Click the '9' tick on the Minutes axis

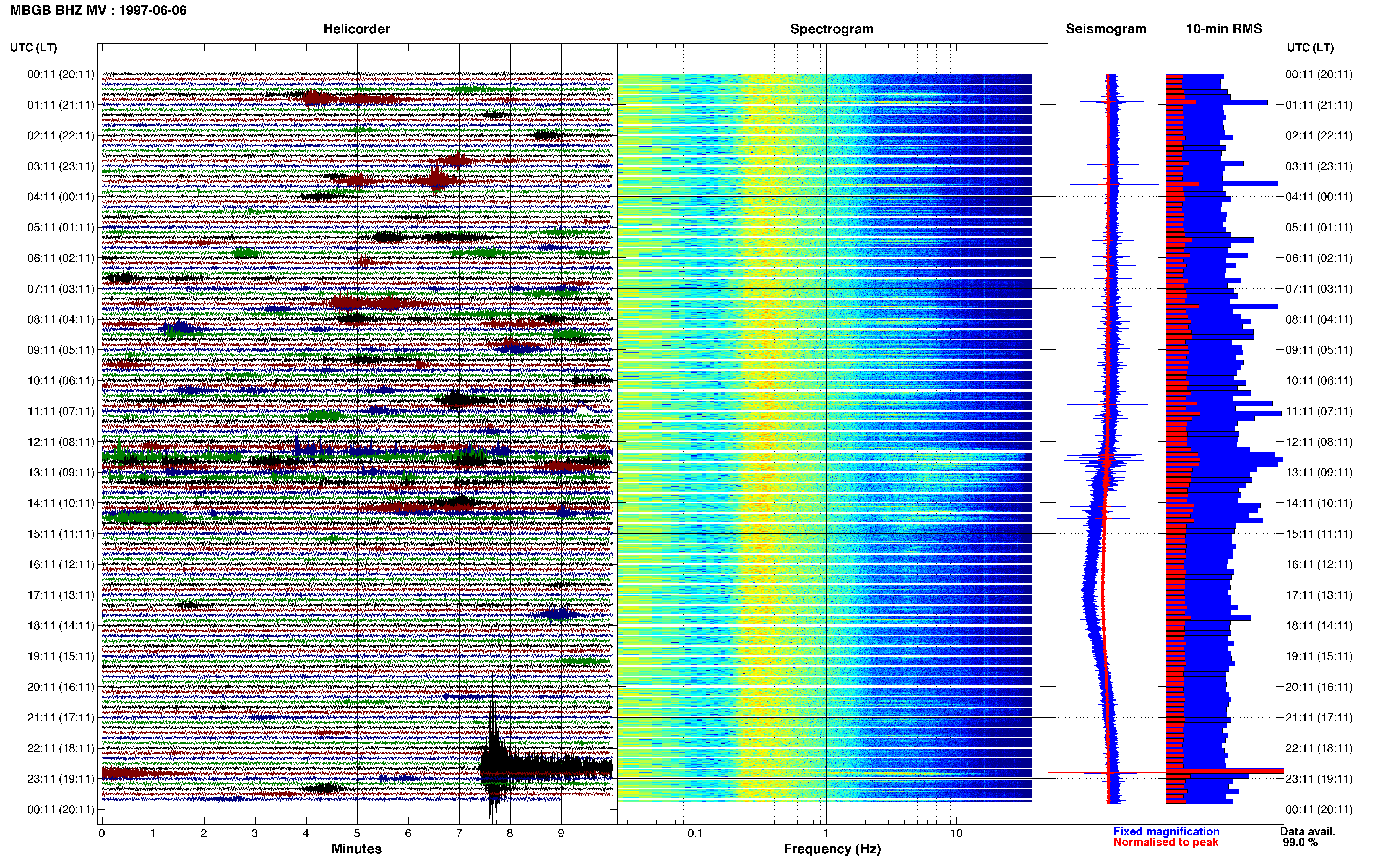coord(561,833)
